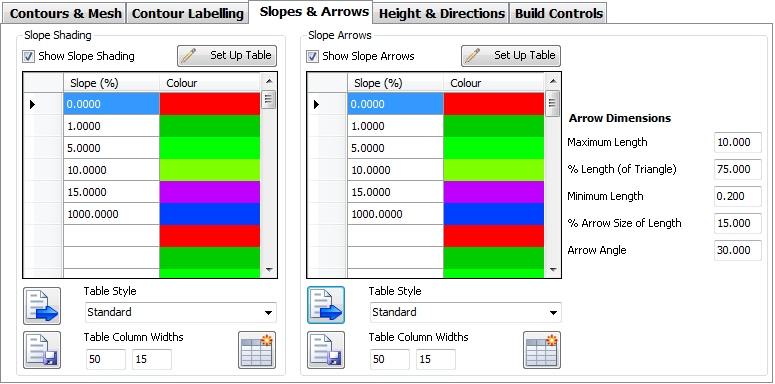Switch to the Contours & Mesh tab
Screen dimensions: 775x384
65,13
